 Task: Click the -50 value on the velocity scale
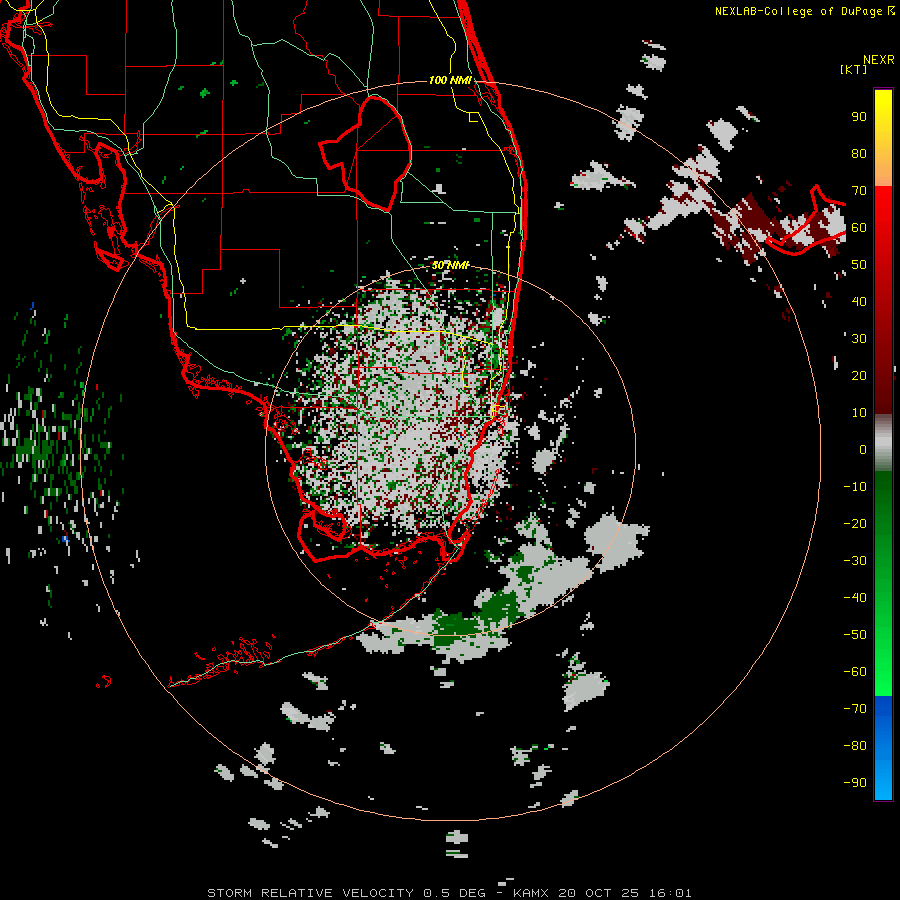(x=855, y=635)
